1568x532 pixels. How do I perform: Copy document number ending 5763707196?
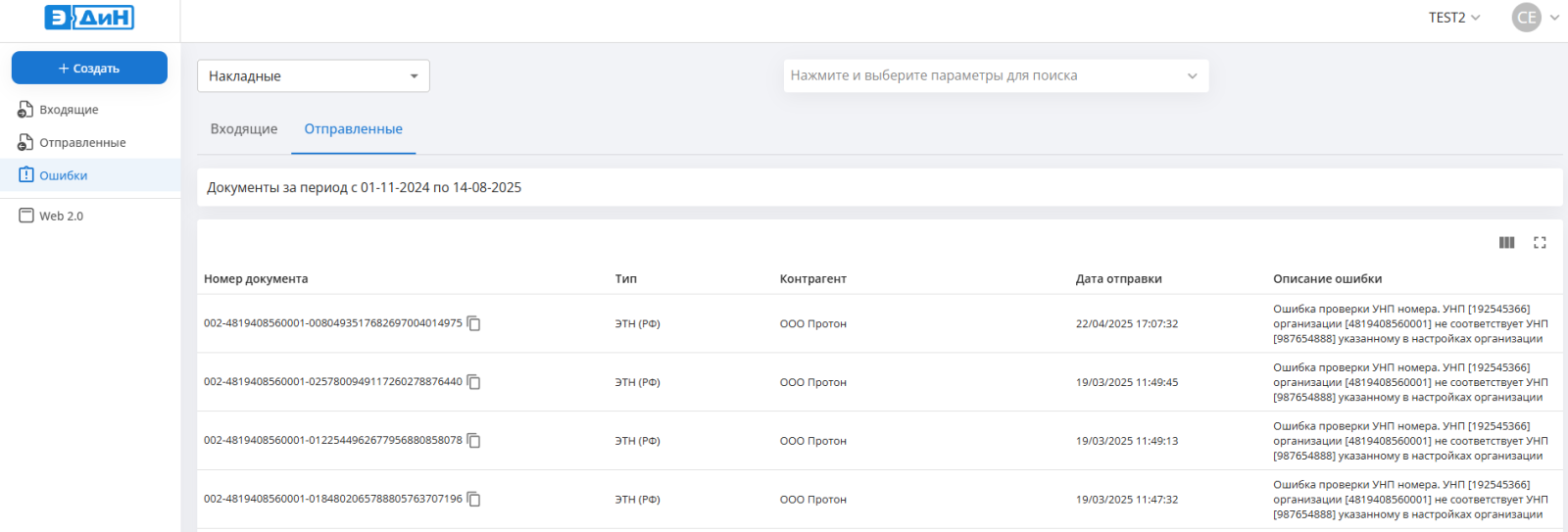474,500
